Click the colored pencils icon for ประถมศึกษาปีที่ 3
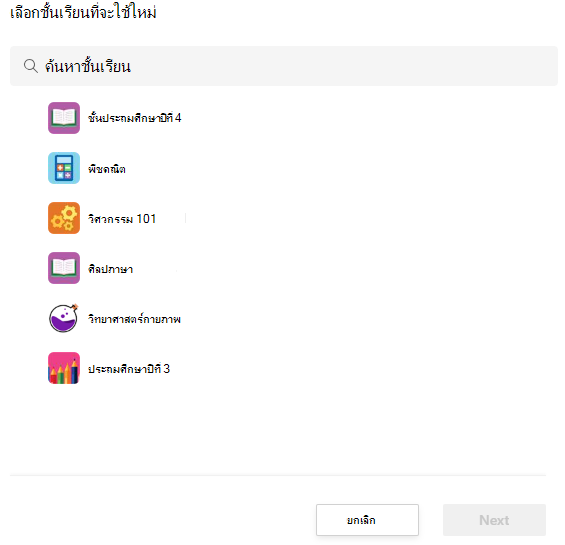The width and height of the screenshot is (565, 545). (64, 368)
